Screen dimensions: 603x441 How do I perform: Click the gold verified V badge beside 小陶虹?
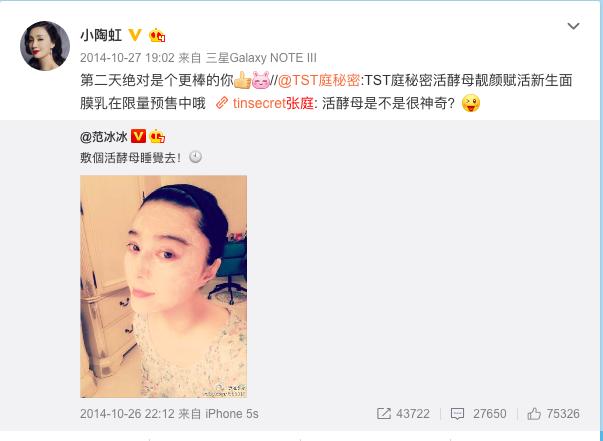tap(135, 35)
